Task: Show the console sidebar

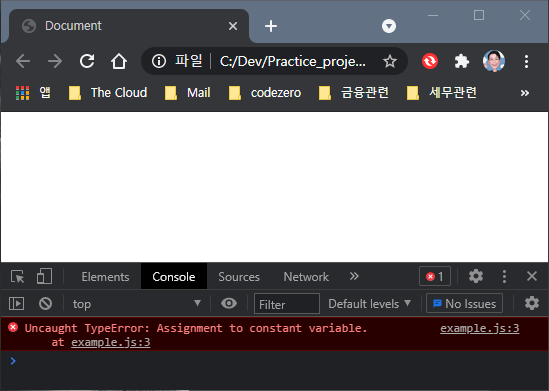Action: pyautogui.click(x=16, y=303)
